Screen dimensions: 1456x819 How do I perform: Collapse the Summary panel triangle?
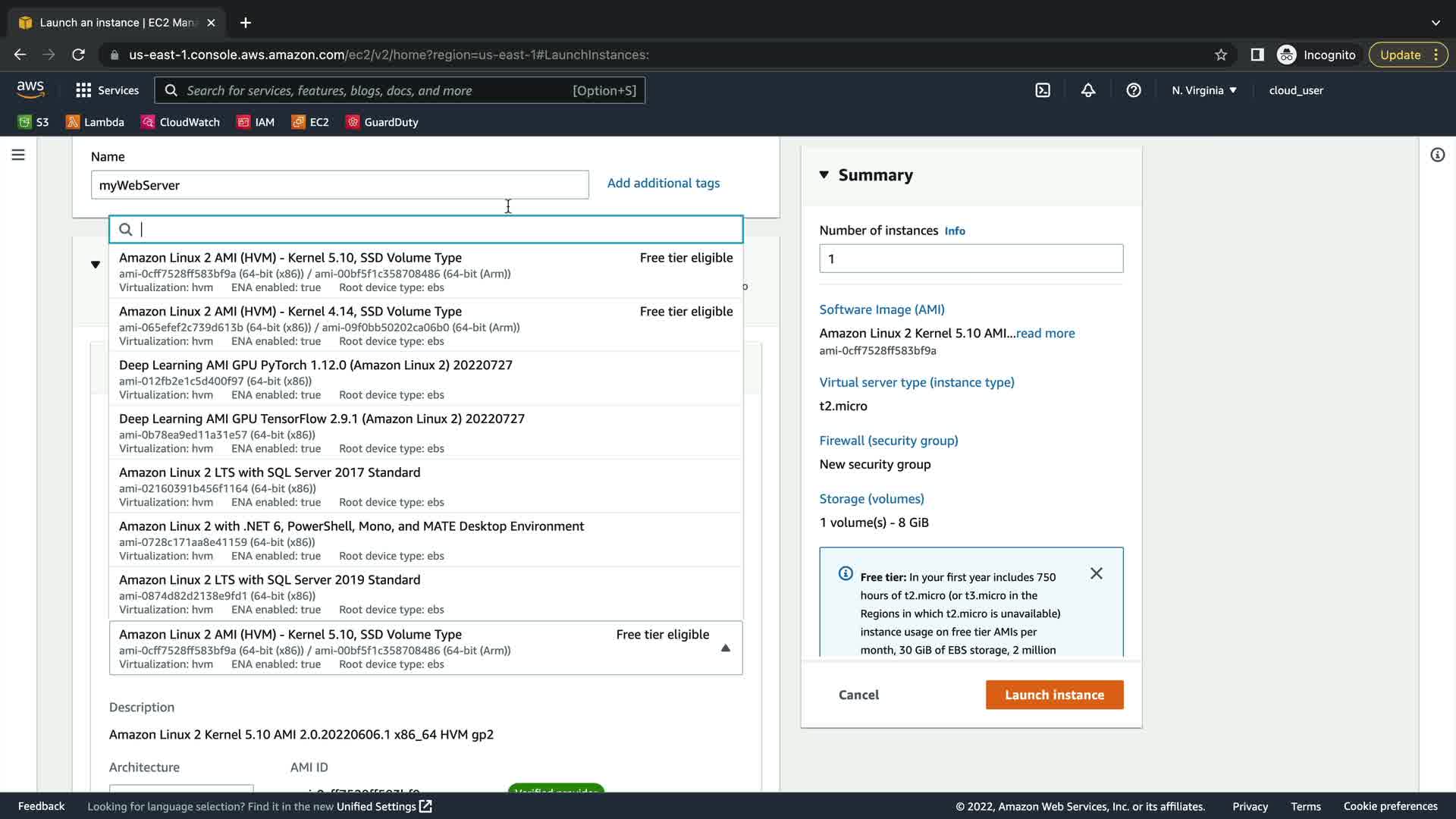pyautogui.click(x=824, y=175)
